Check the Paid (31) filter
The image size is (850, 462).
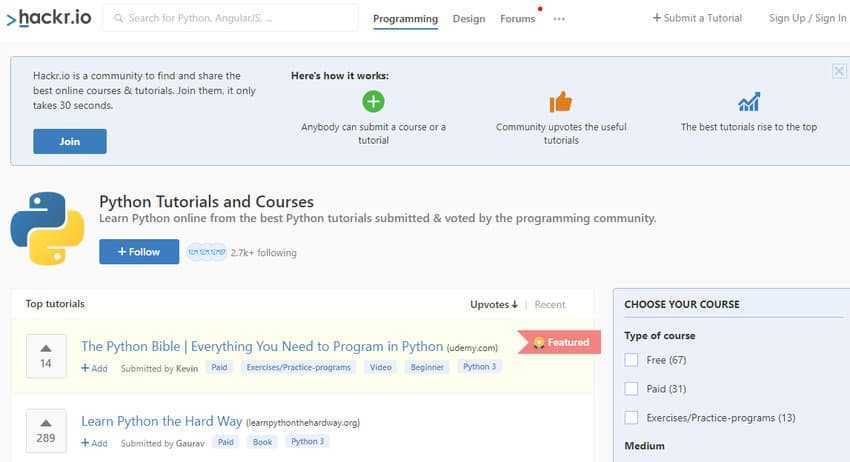coord(631,389)
